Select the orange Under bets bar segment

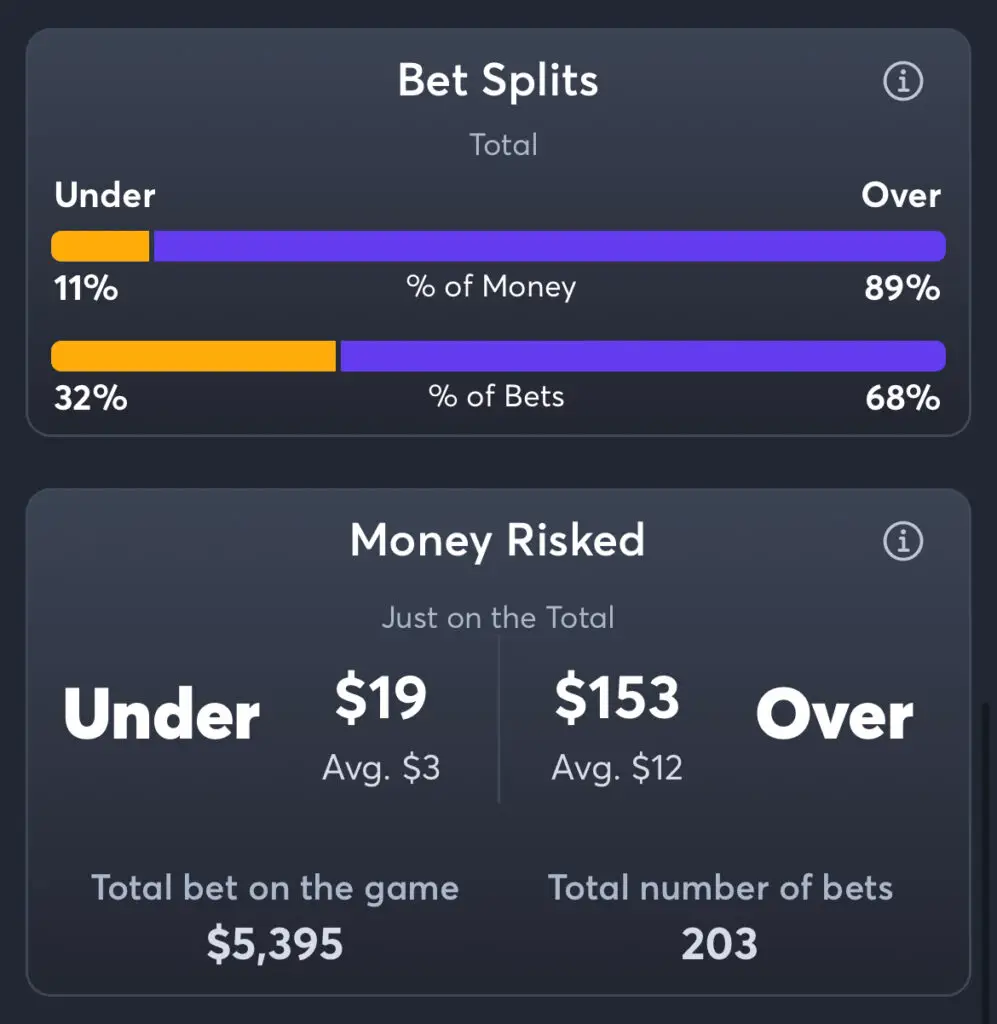[193, 356]
